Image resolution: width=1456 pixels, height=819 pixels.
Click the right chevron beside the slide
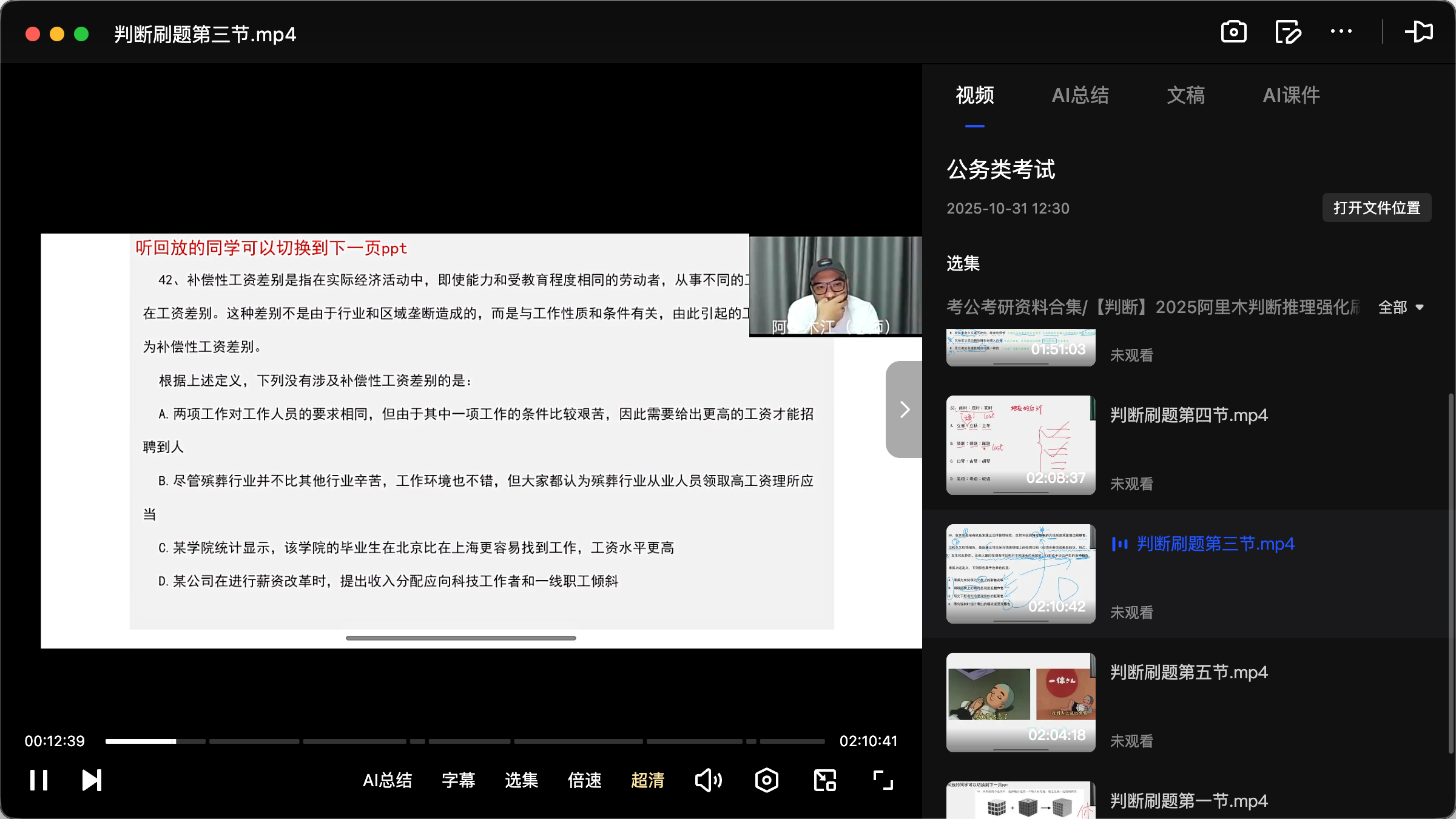(x=904, y=409)
